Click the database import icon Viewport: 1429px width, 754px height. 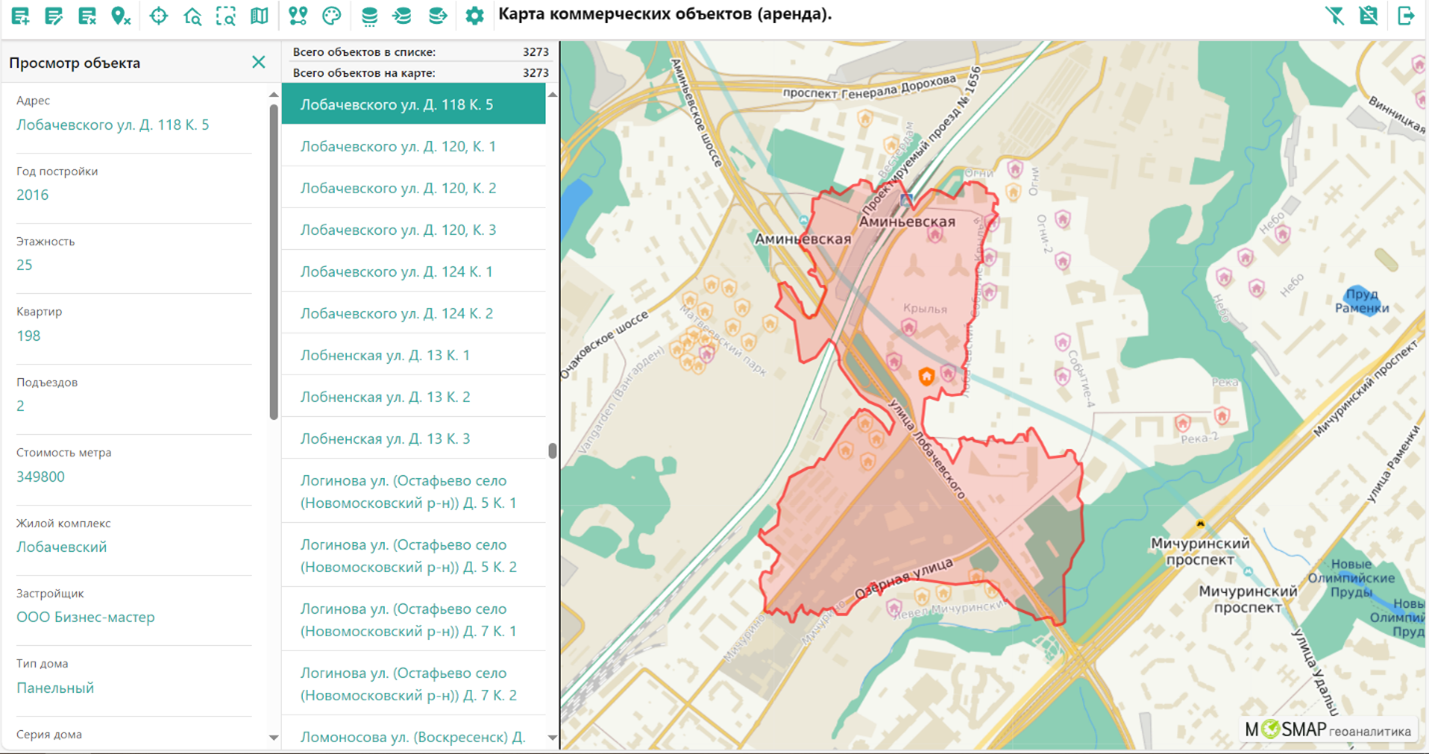pos(402,16)
